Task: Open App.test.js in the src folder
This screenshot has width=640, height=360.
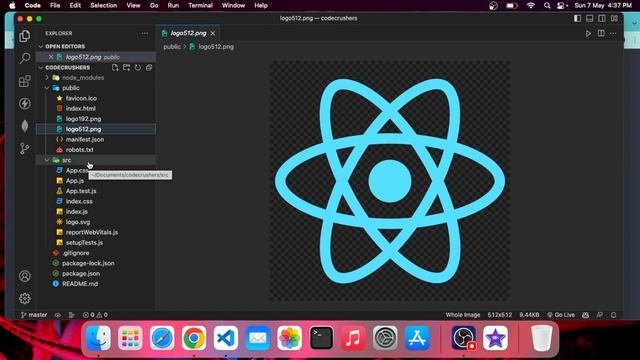Action: pyautogui.click(x=81, y=191)
